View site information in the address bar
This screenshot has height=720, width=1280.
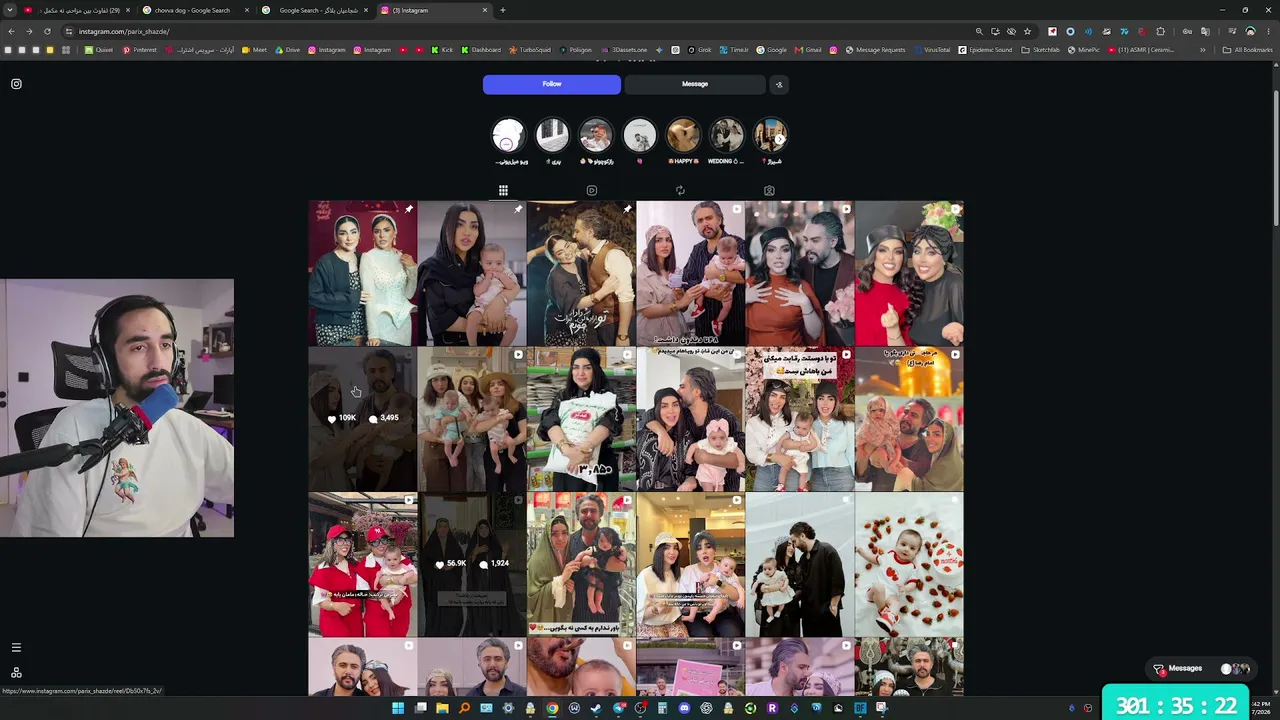click(69, 31)
